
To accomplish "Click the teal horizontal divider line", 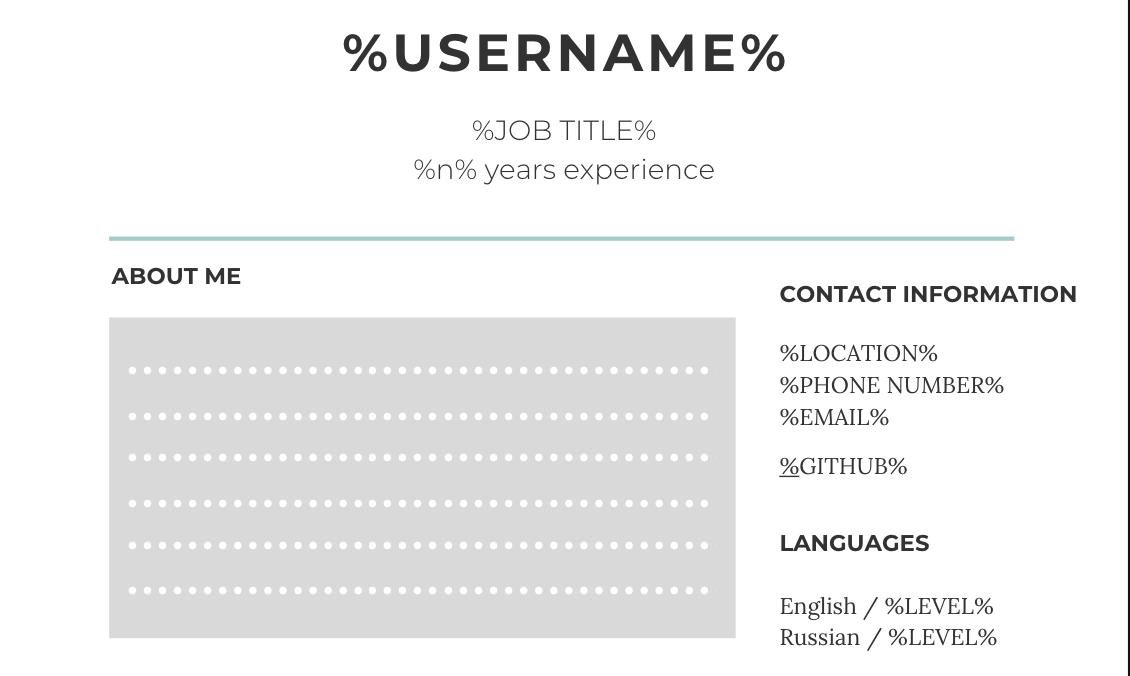I will pyautogui.click(x=561, y=239).
